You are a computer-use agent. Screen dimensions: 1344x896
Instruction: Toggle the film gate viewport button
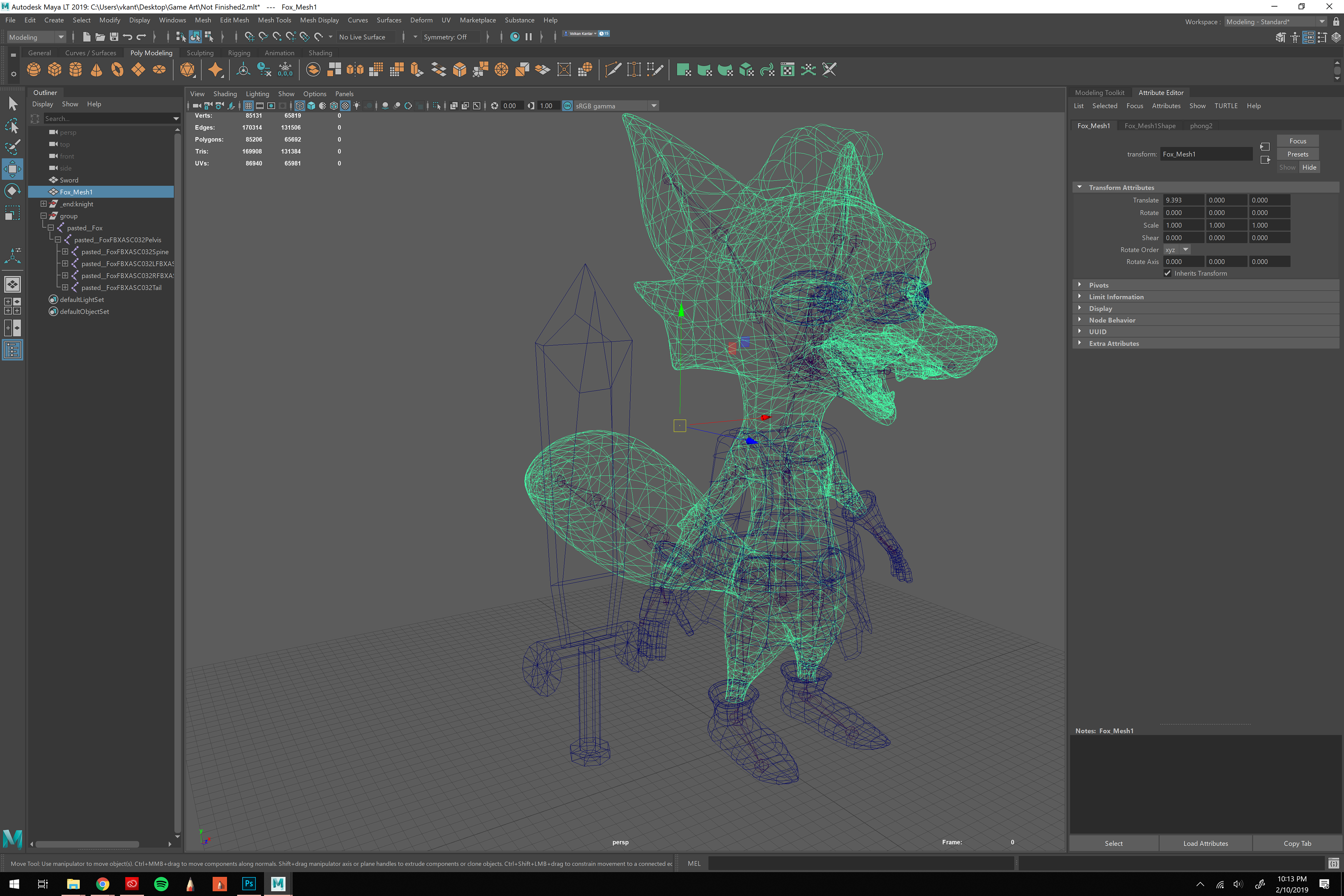(260, 106)
